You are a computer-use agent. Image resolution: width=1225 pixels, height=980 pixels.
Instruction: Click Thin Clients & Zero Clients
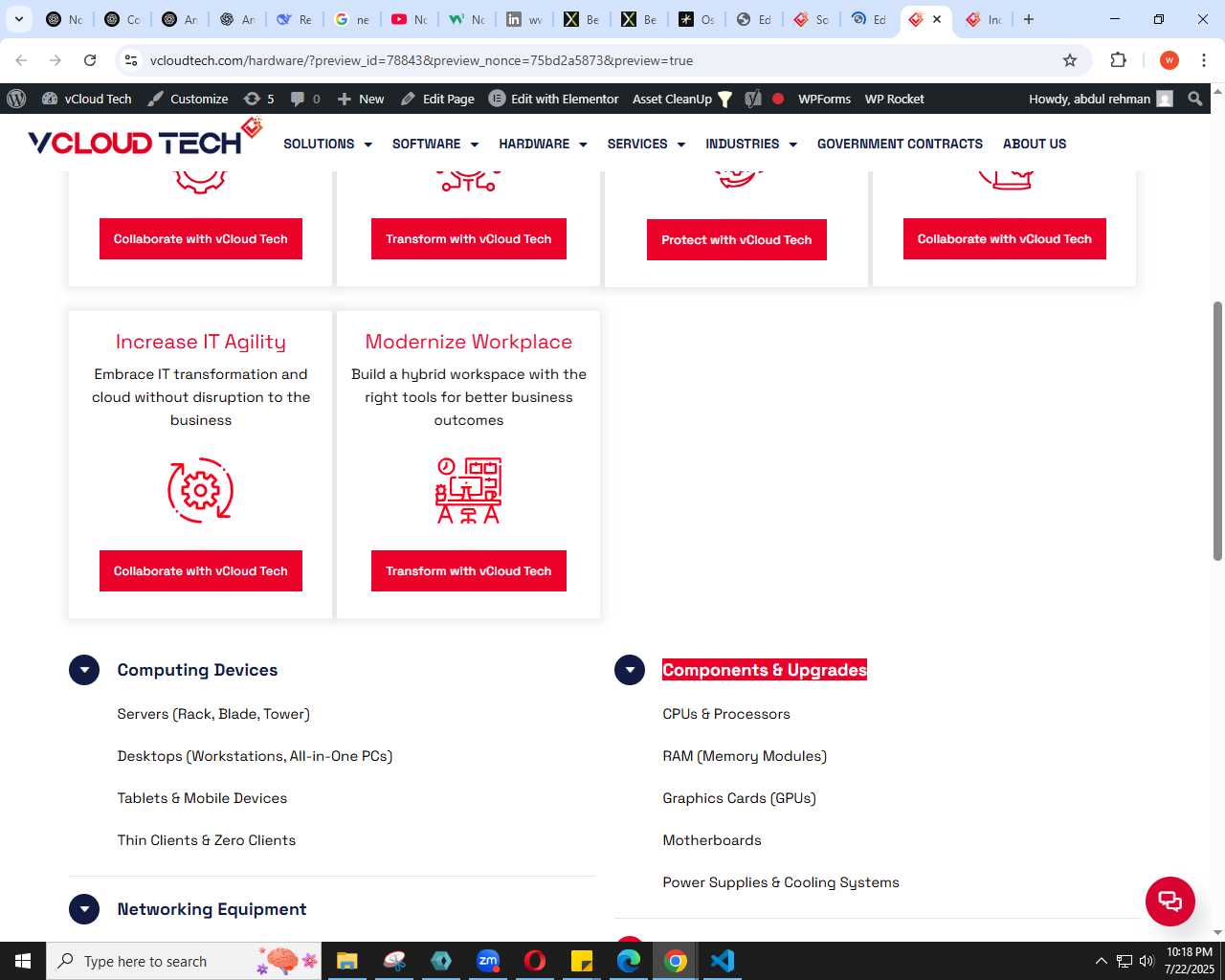point(207,840)
